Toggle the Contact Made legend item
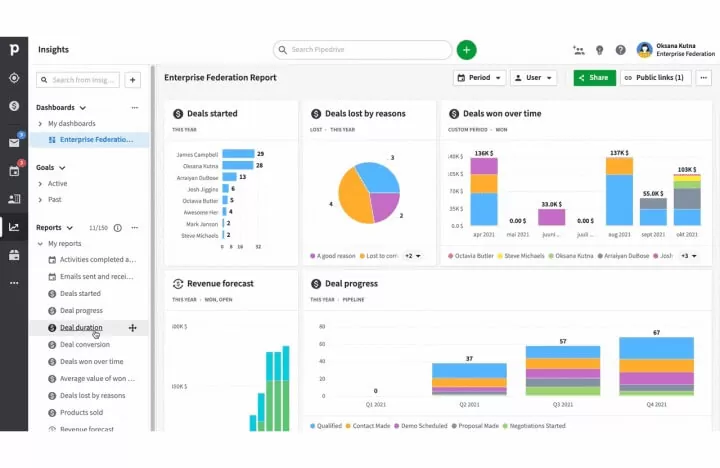720x468 pixels. click(x=368, y=426)
